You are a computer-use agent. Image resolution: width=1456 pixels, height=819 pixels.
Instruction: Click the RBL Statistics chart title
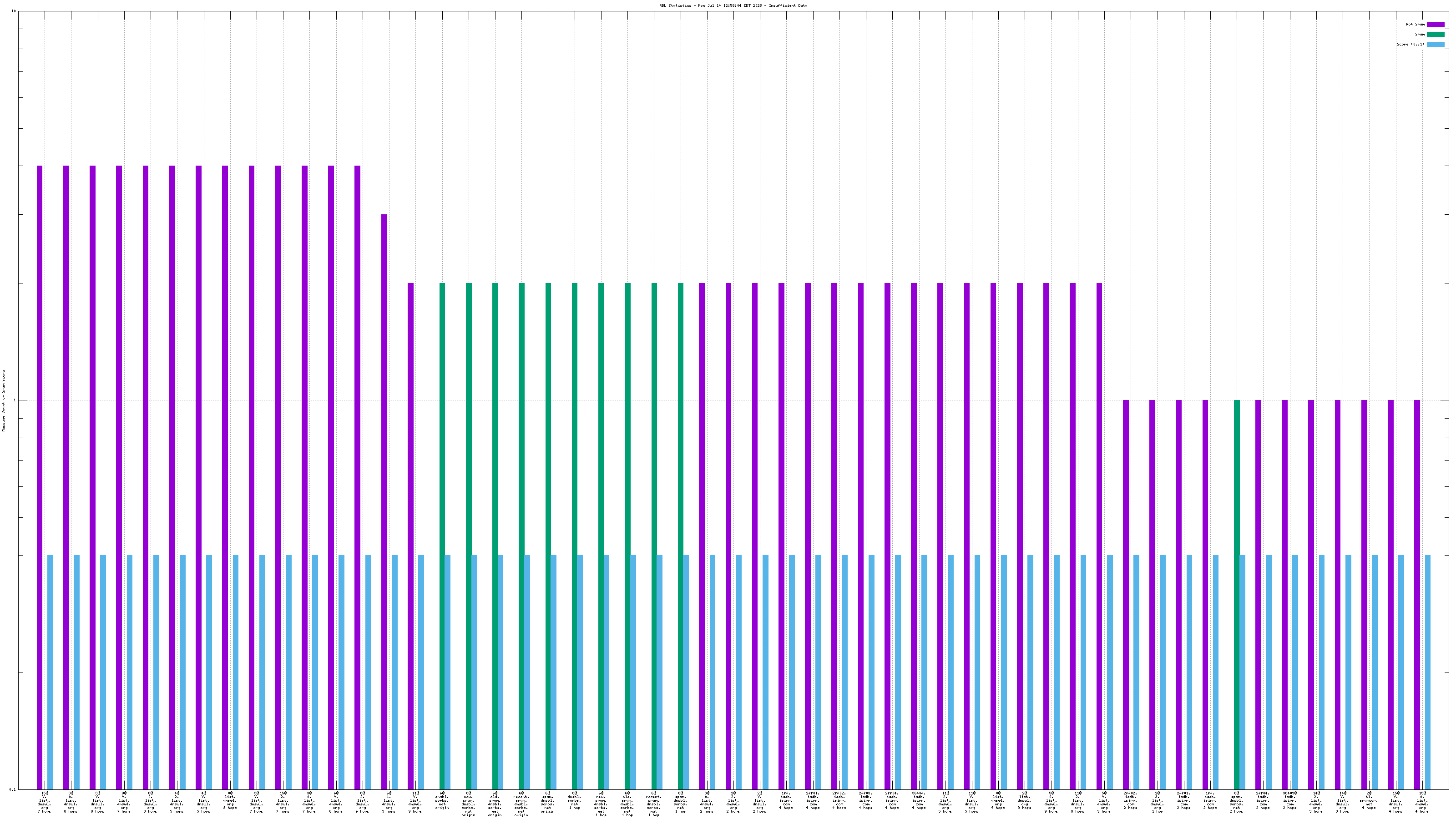733,5
